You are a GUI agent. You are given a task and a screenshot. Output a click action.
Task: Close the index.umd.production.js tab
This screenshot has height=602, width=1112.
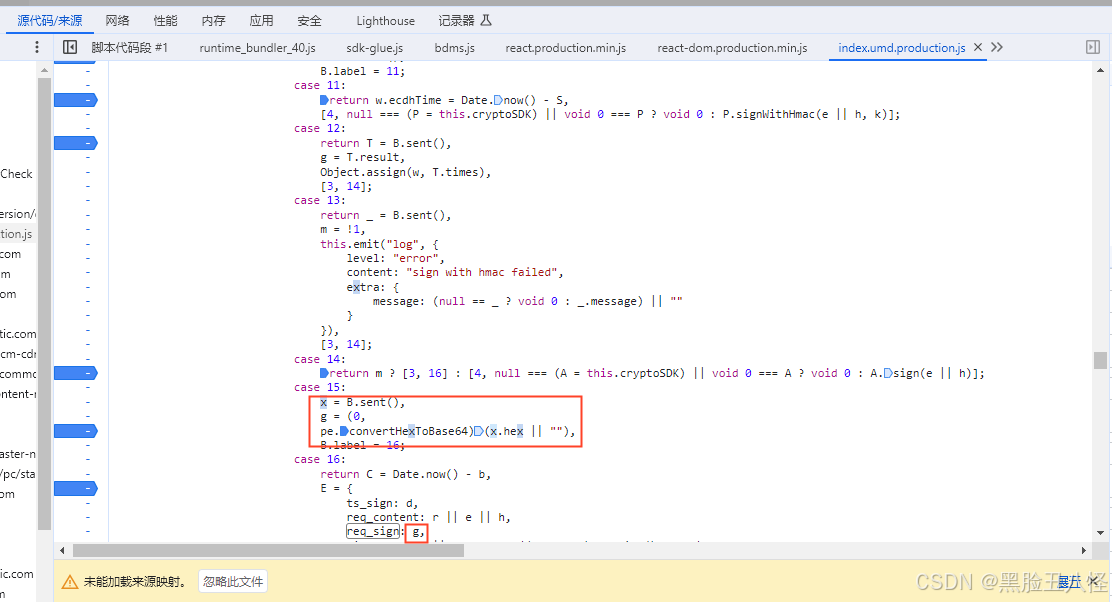(x=977, y=46)
